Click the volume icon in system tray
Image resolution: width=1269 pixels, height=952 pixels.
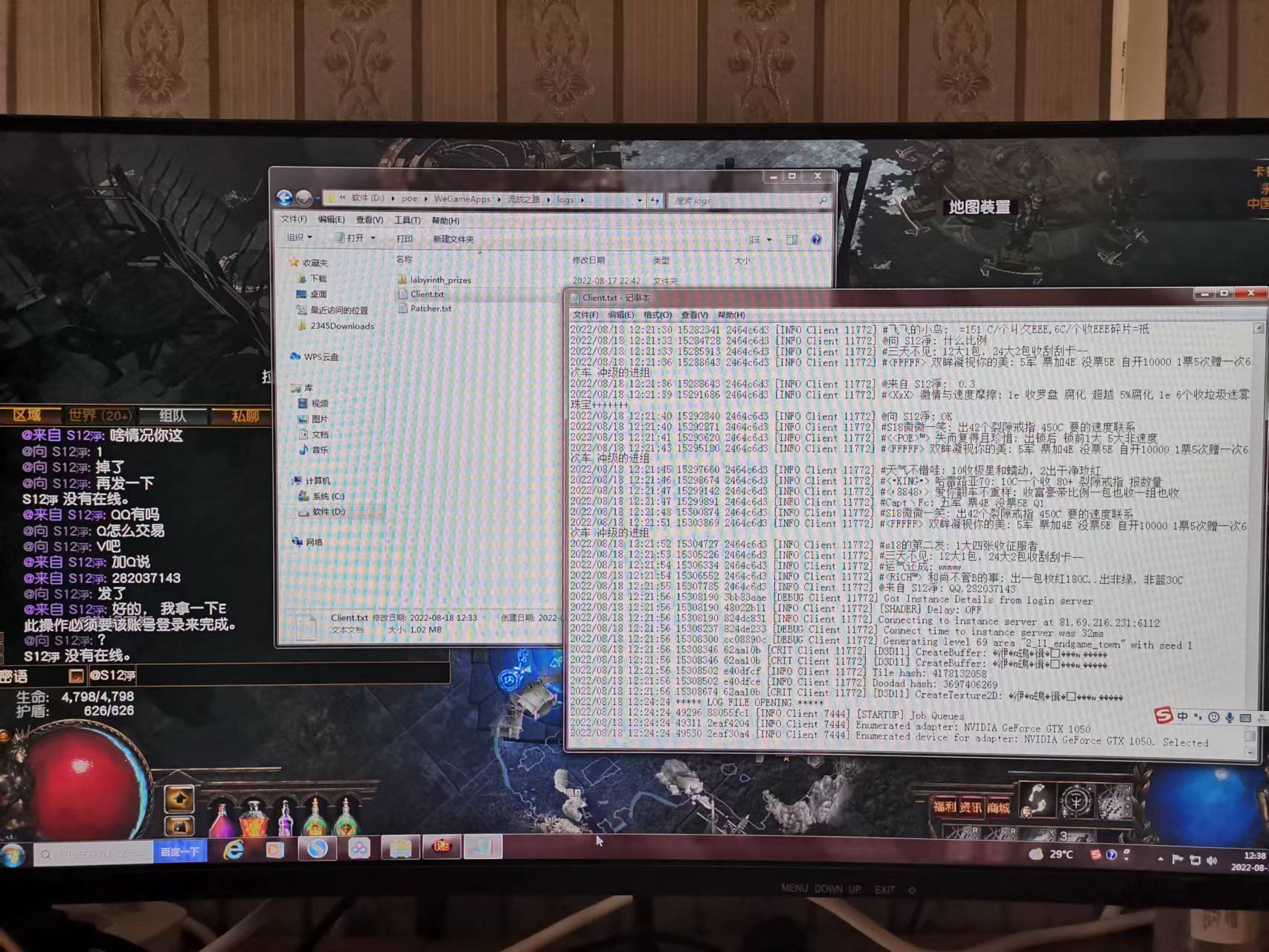1212,860
